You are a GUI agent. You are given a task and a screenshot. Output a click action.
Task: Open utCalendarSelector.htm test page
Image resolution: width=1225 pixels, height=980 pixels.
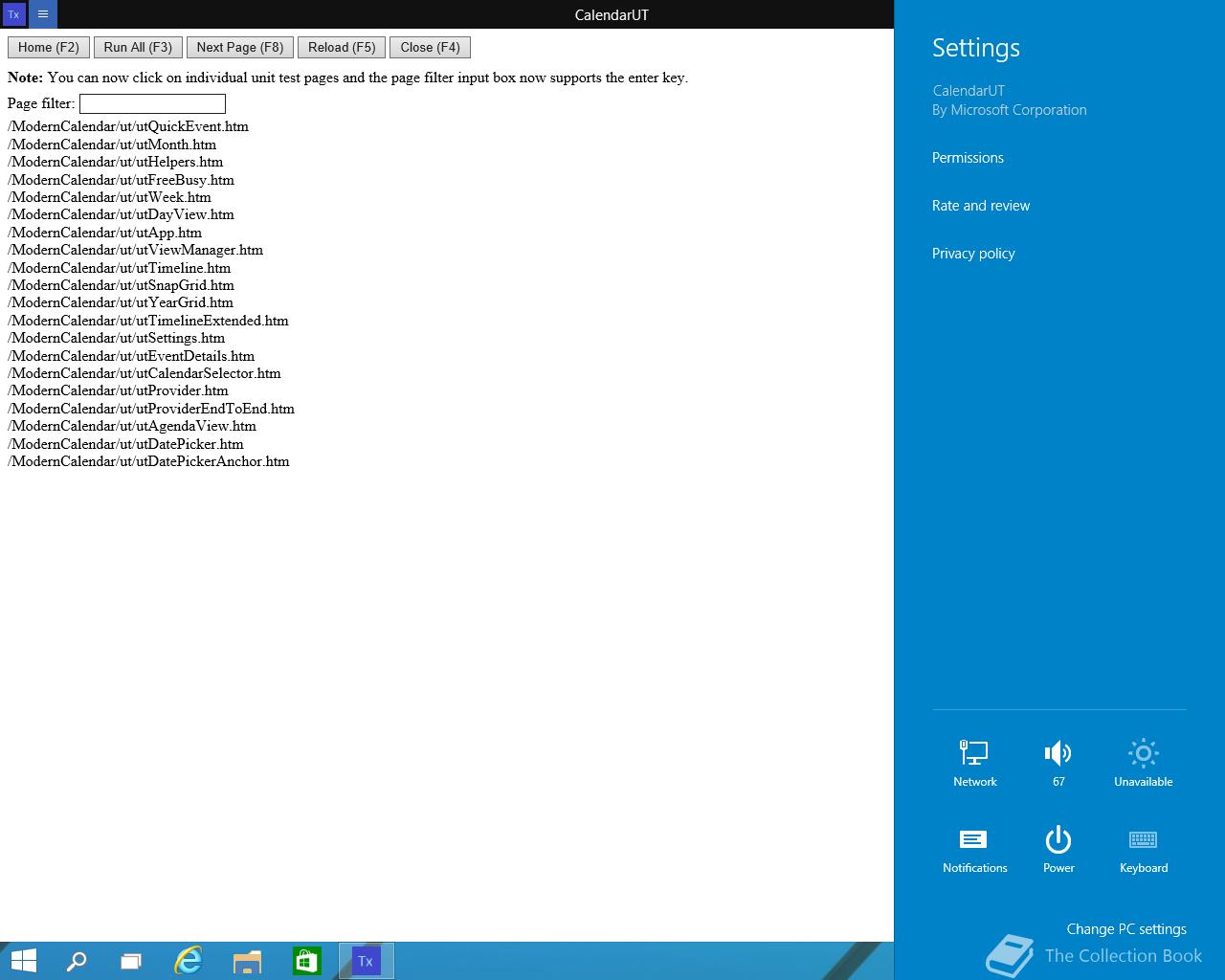(x=145, y=373)
